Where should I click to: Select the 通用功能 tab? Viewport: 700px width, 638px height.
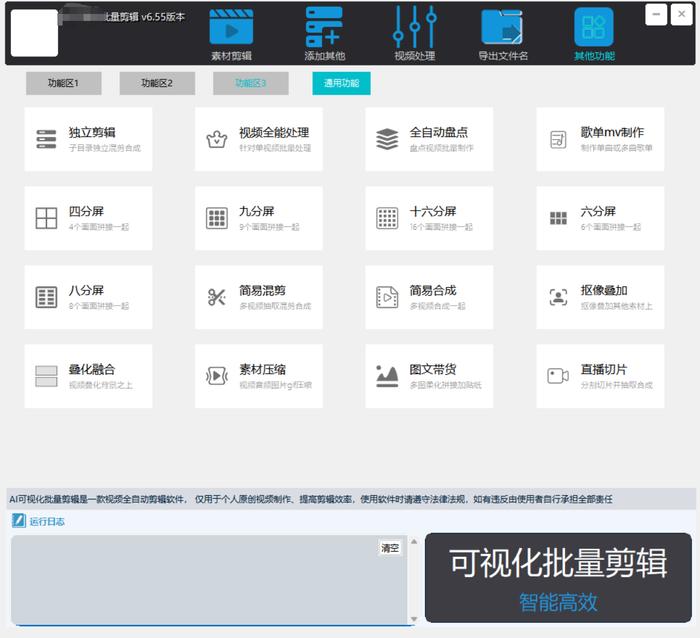pos(342,83)
